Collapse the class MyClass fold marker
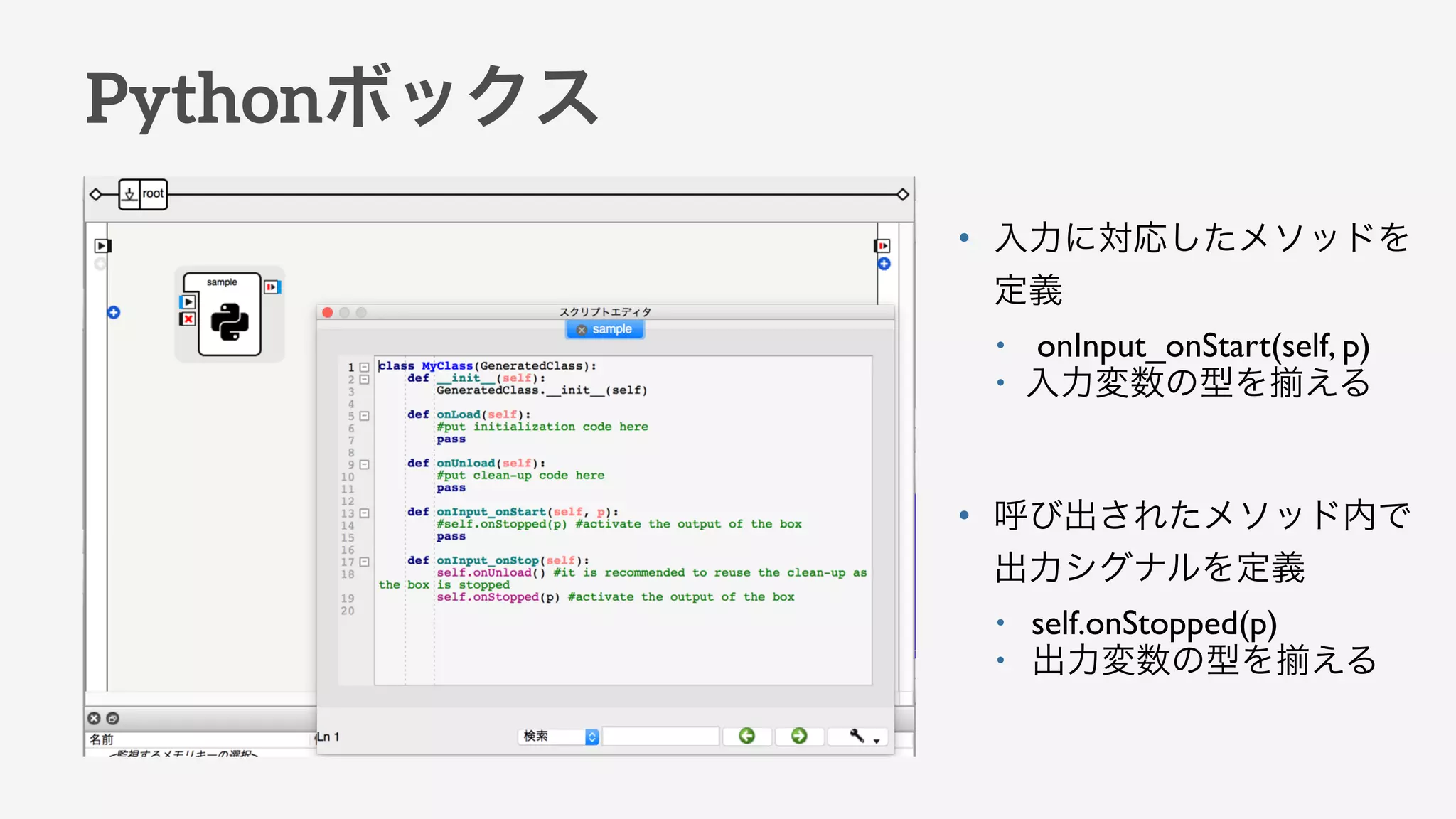This screenshot has width=1456, height=819. pyautogui.click(x=364, y=367)
